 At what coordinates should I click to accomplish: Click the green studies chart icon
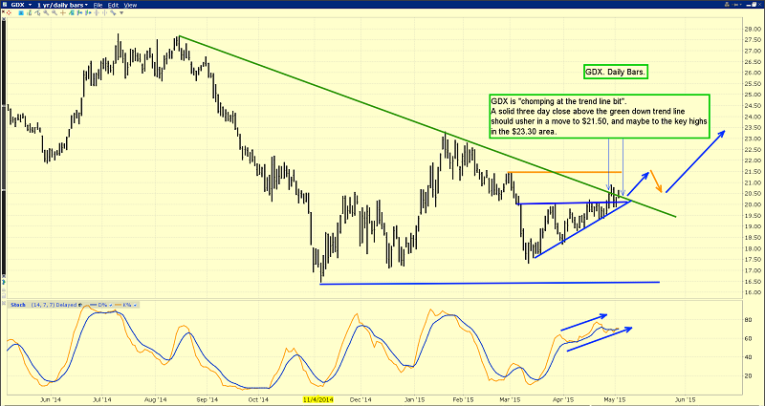pyautogui.click(x=71, y=13)
